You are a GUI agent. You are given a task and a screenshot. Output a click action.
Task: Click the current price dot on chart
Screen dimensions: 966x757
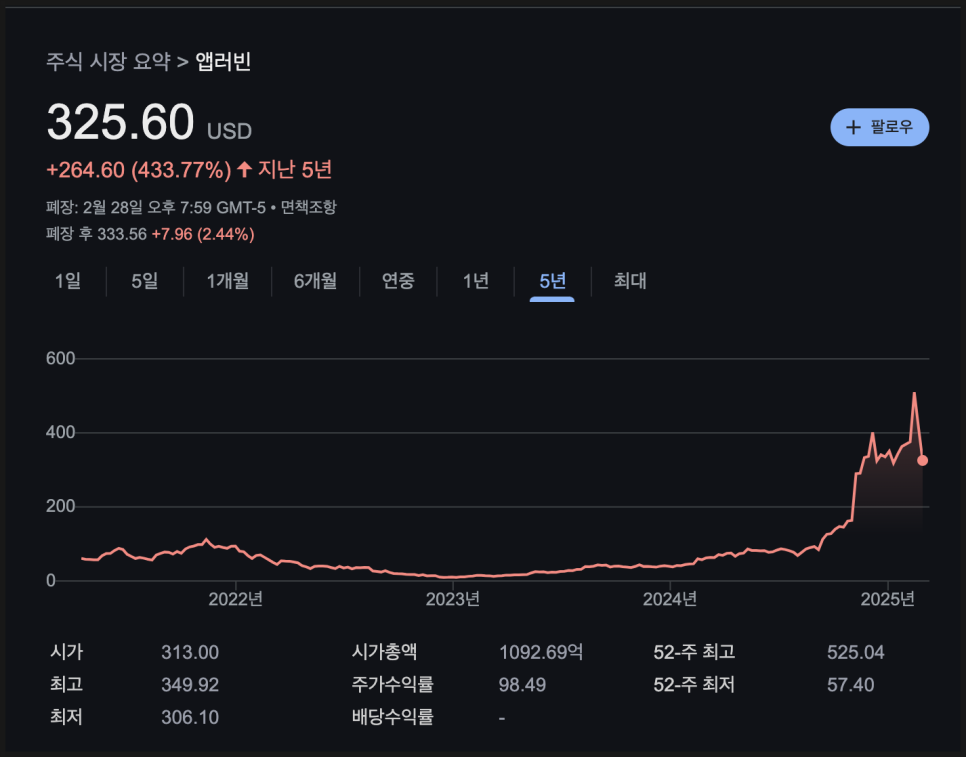pos(922,460)
